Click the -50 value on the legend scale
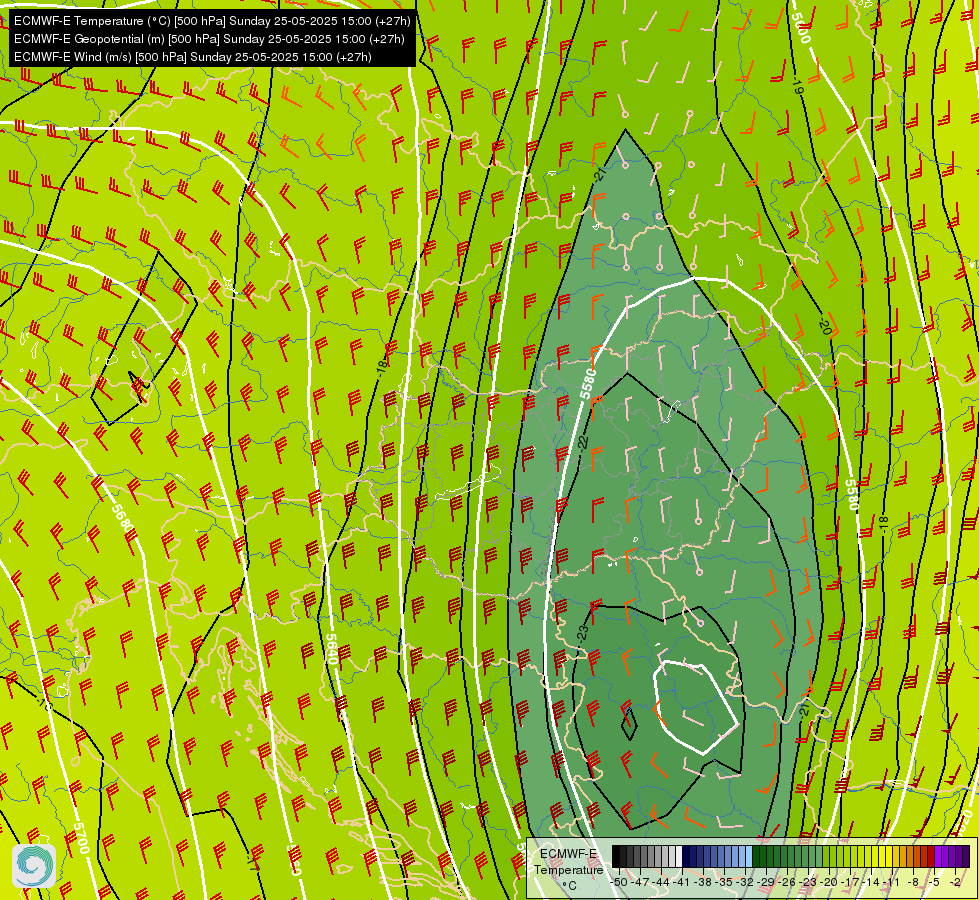This screenshot has width=979, height=900. pyautogui.click(x=620, y=882)
